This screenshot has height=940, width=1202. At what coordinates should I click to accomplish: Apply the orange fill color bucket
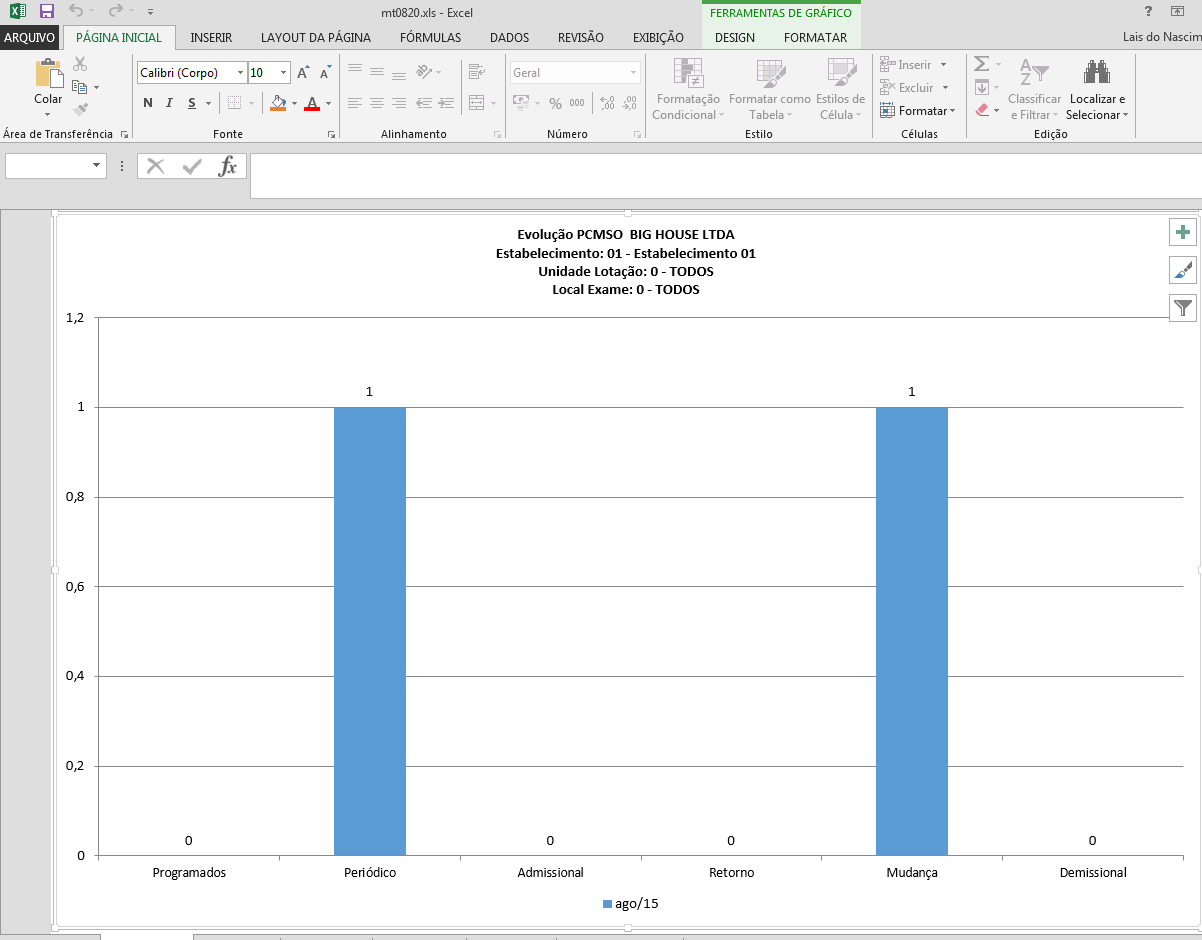click(x=279, y=103)
